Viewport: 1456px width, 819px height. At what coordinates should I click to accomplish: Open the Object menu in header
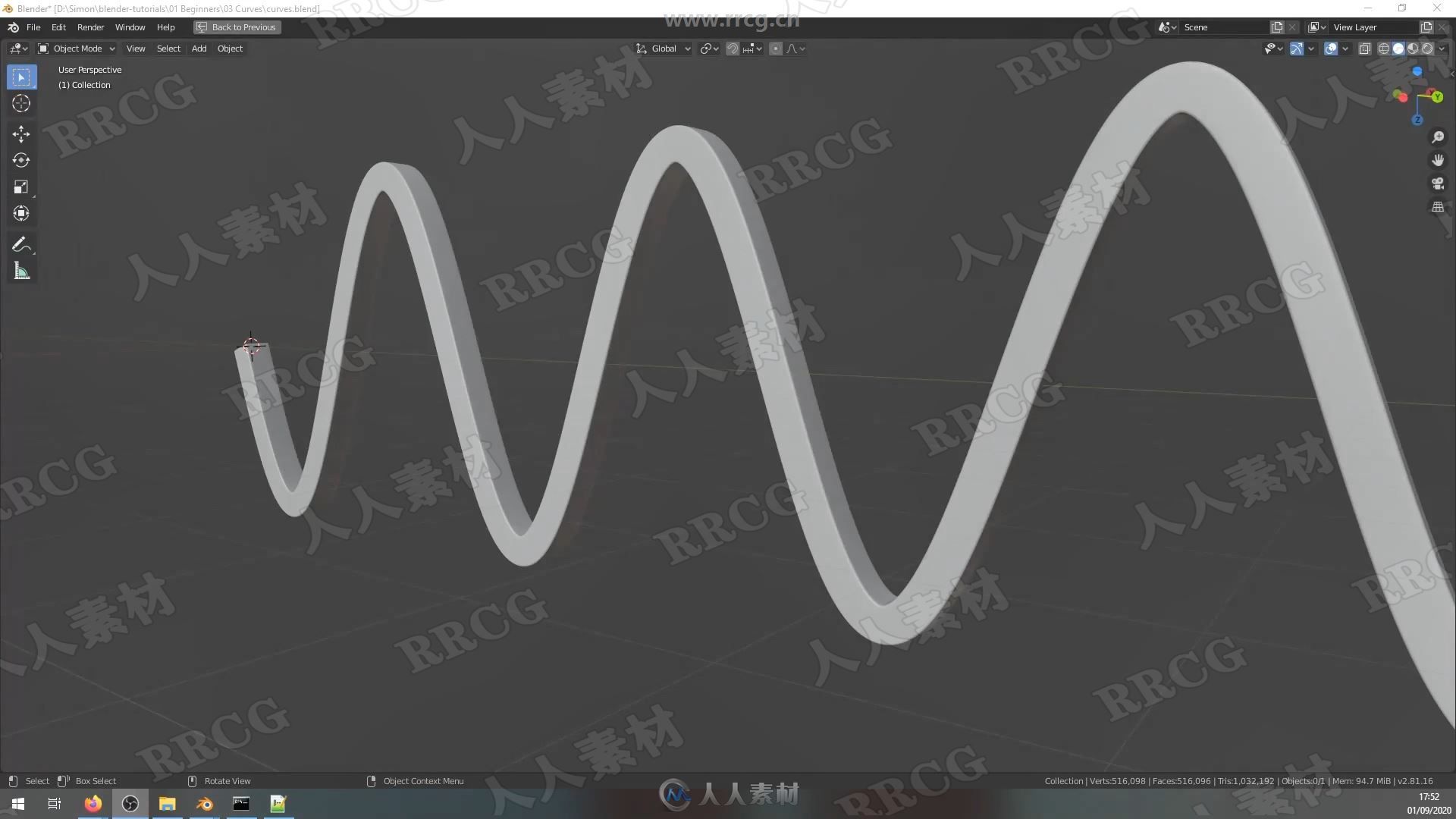click(x=230, y=48)
